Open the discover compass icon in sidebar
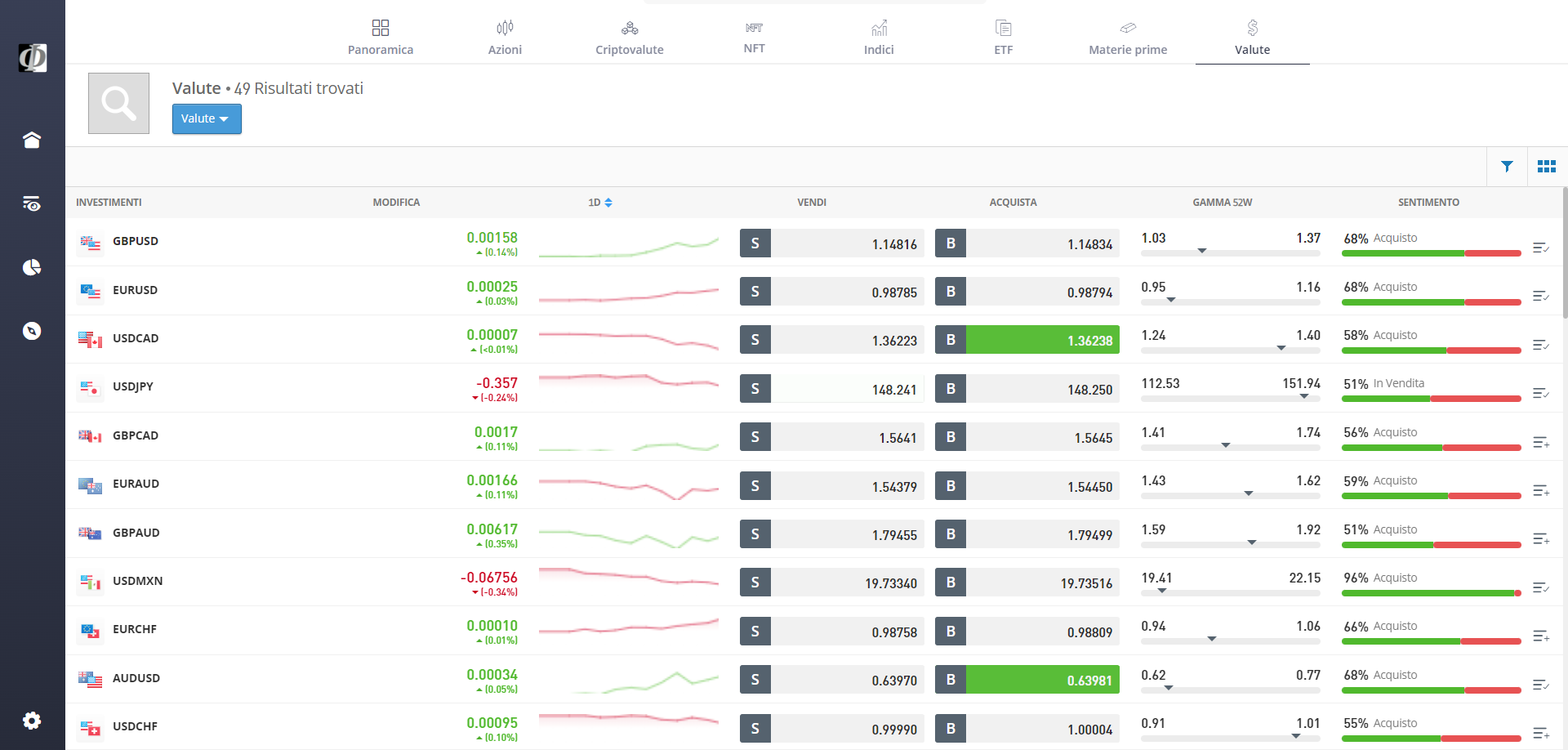This screenshot has height=750, width=1568. 32,331
